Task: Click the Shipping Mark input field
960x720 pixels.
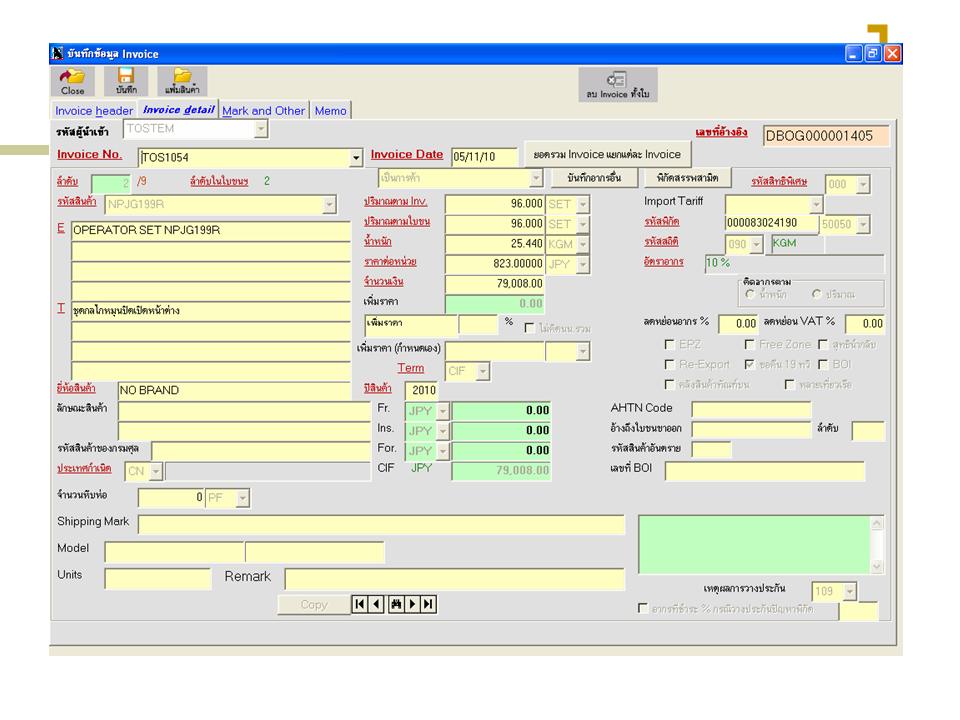Action: [x=380, y=525]
